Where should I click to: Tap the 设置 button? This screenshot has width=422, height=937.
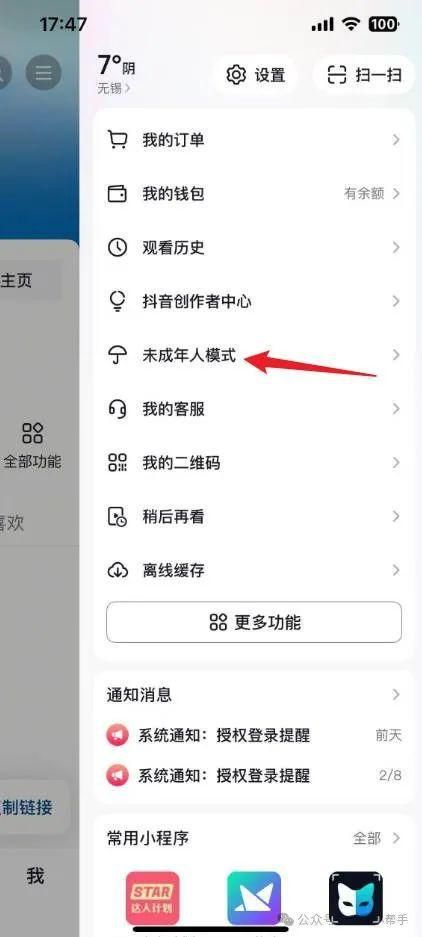coord(255,75)
